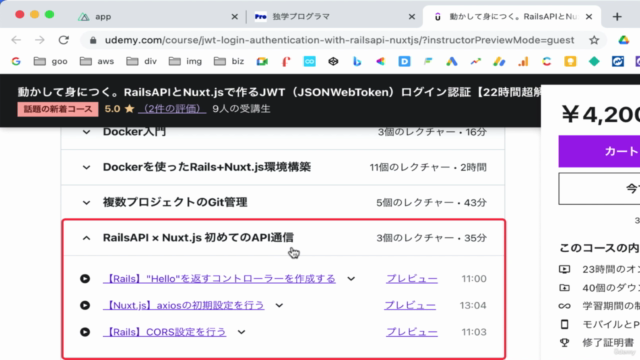Click the URL address field
This screenshot has width=640, height=360.
(x=339, y=40)
